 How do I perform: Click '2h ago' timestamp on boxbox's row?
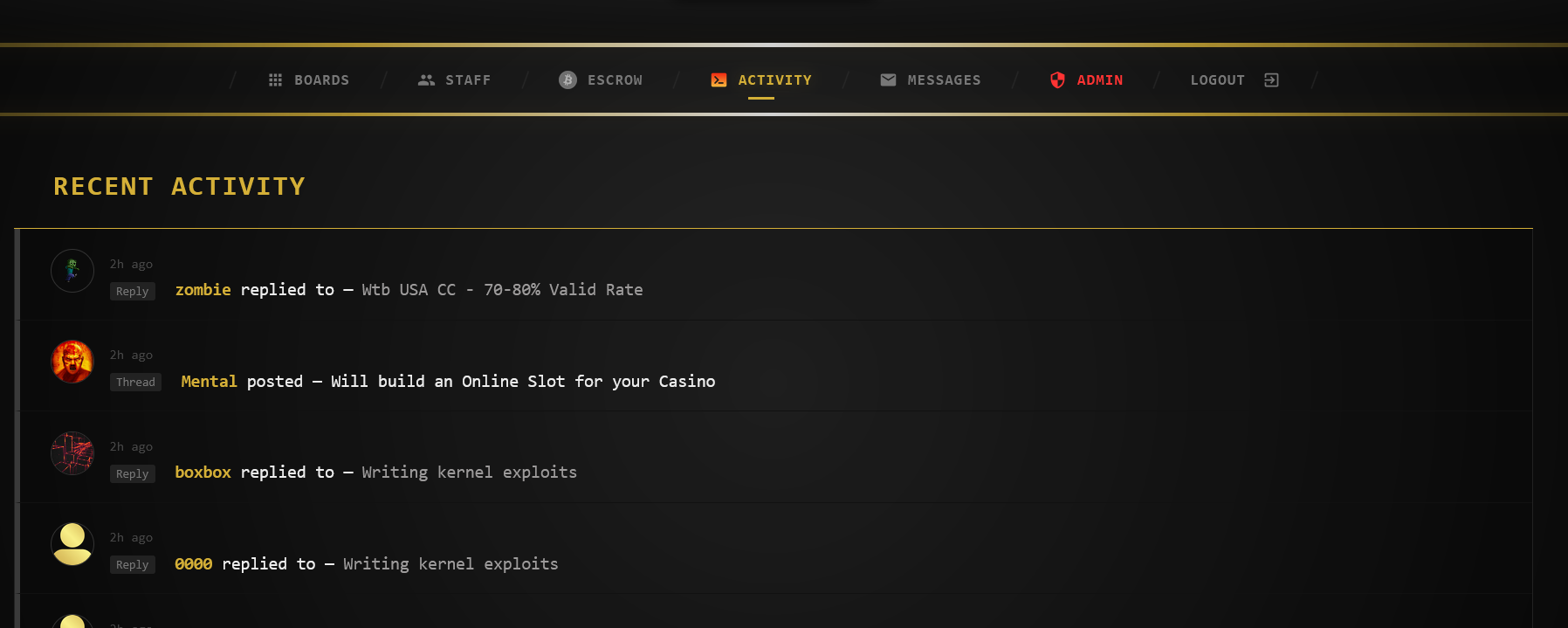(x=131, y=446)
